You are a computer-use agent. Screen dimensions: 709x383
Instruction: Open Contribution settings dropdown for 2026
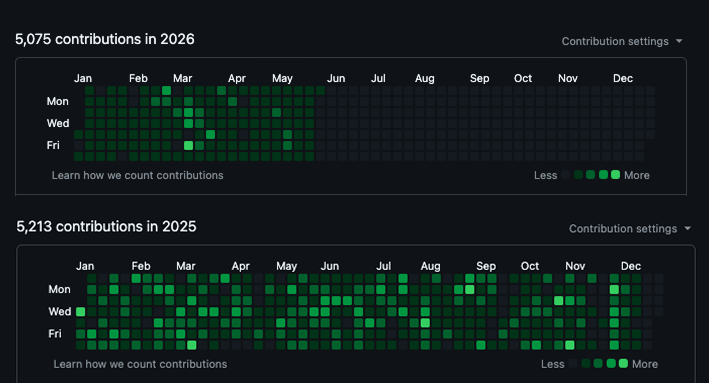622,41
